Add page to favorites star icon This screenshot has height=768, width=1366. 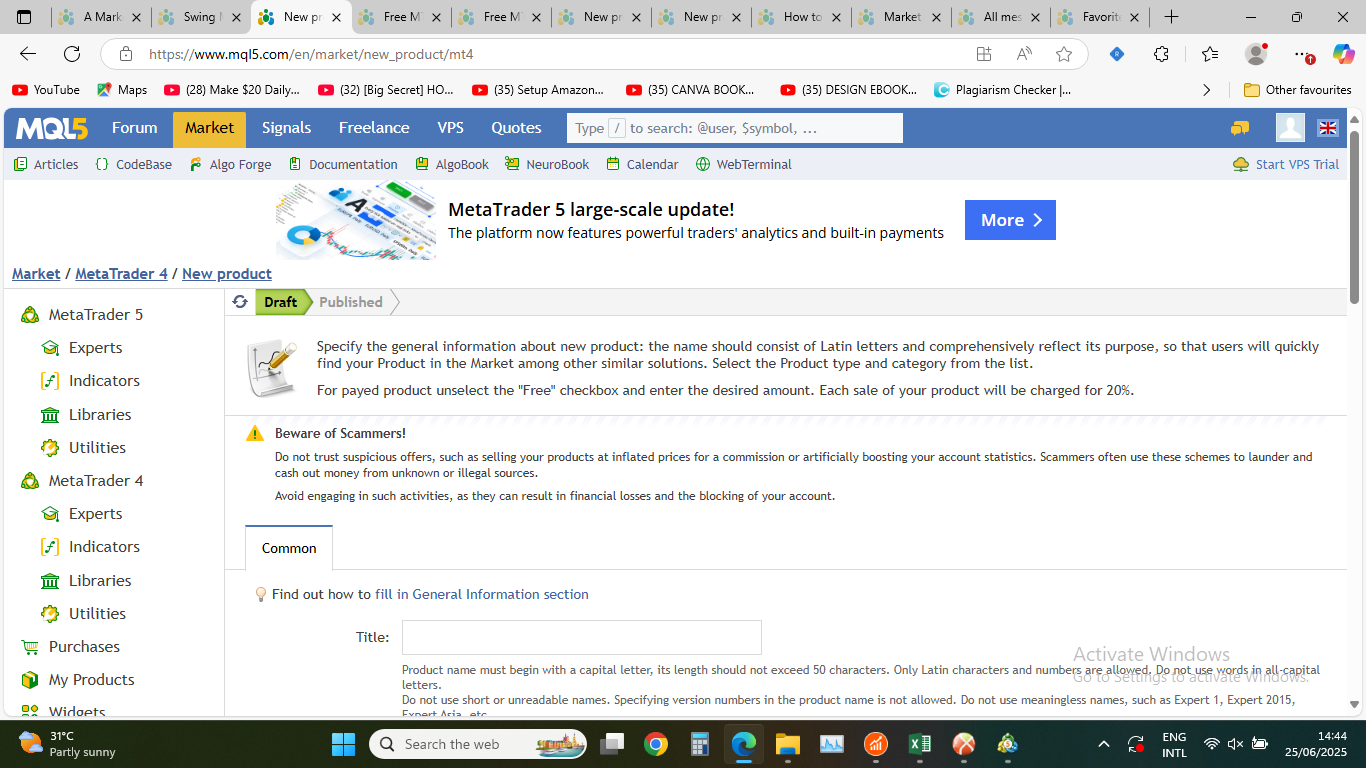(1064, 54)
